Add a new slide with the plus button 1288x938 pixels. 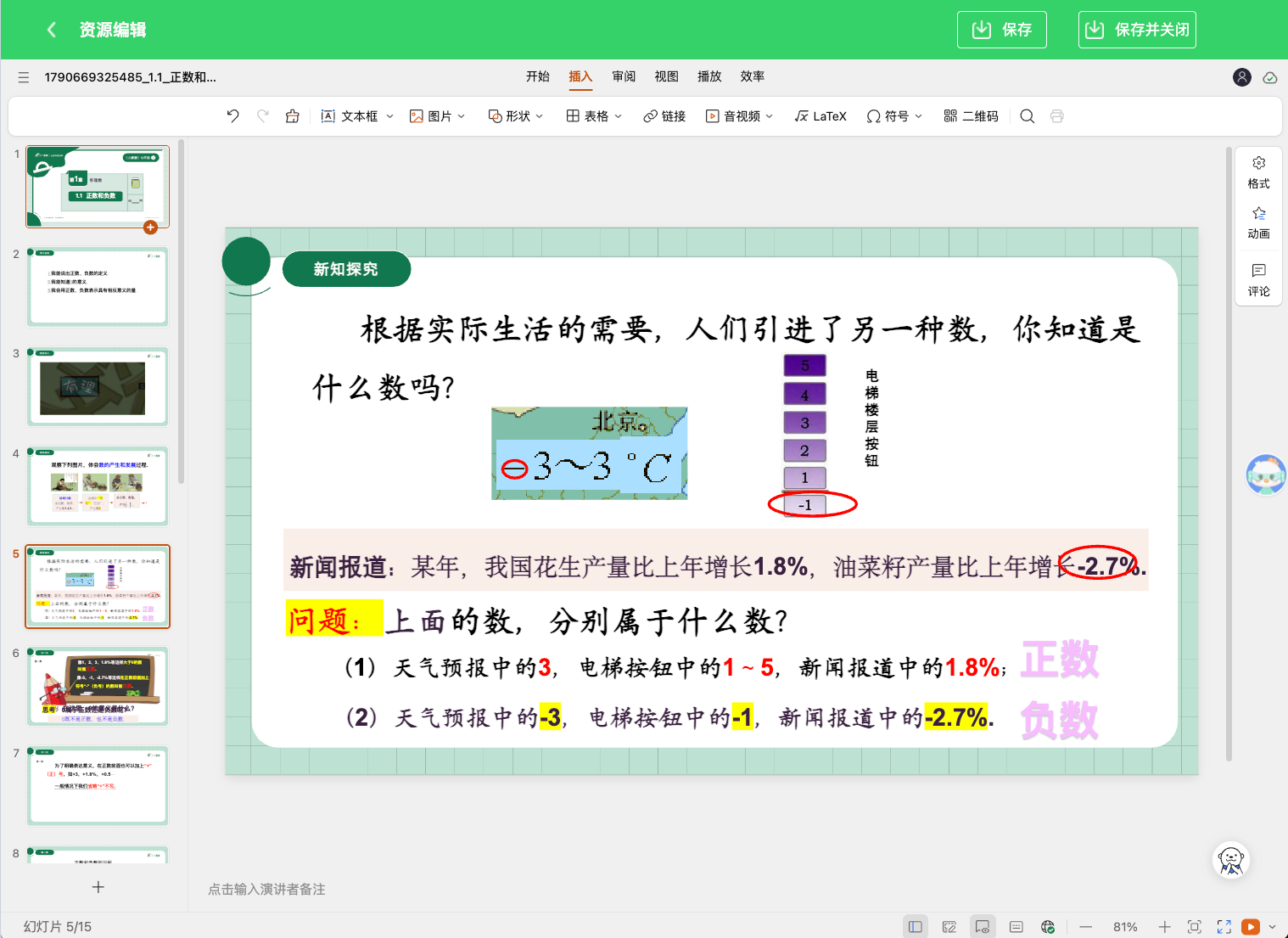tap(98, 887)
